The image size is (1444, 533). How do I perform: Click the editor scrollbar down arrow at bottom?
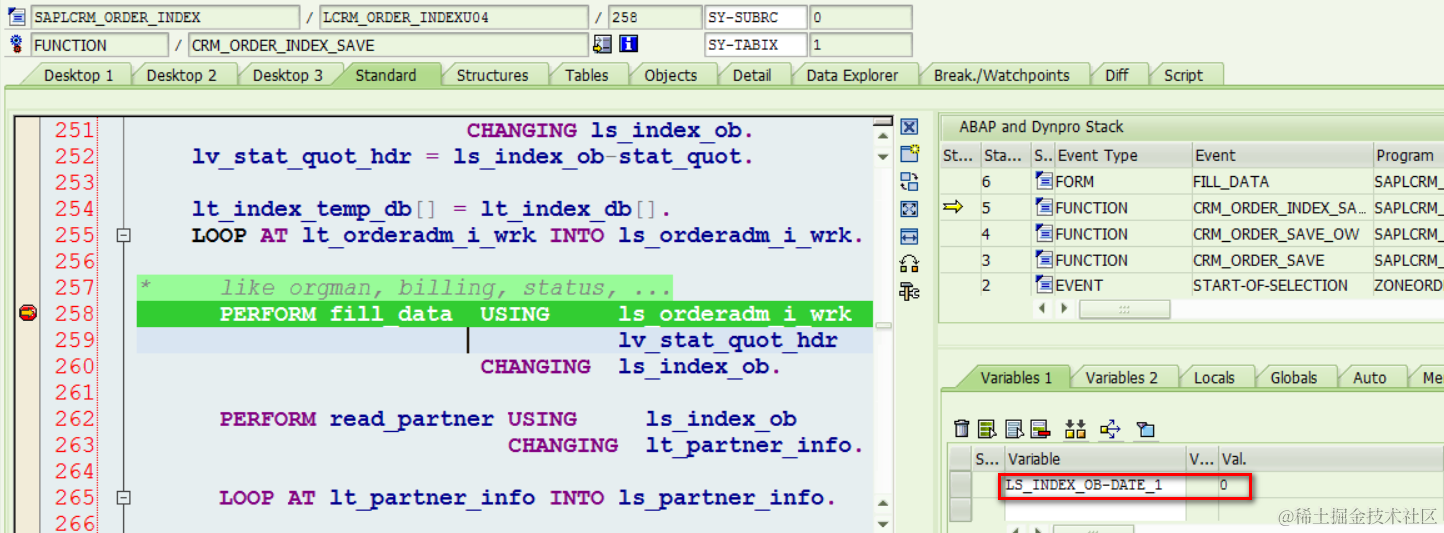882,524
